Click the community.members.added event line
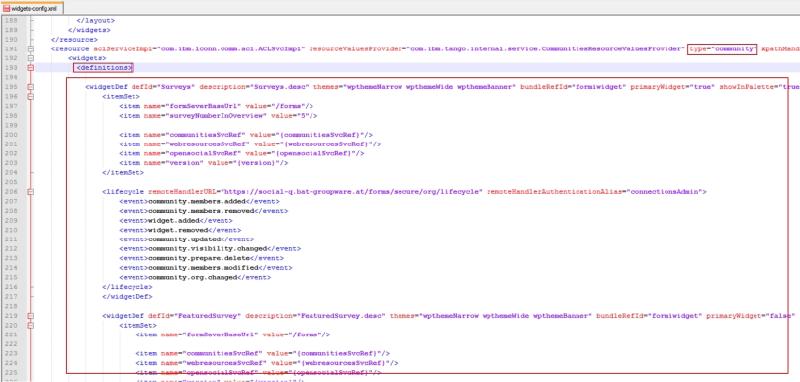Image resolution: width=800 pixels, height=382 pixels. pos(199,201)
